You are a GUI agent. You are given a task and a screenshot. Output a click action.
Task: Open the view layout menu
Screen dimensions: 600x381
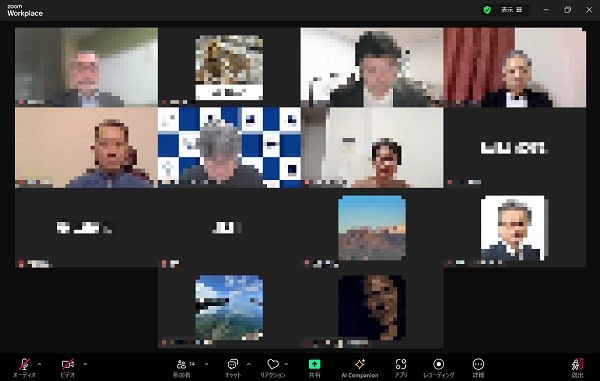pyautogui.click(x=512, y=10)
